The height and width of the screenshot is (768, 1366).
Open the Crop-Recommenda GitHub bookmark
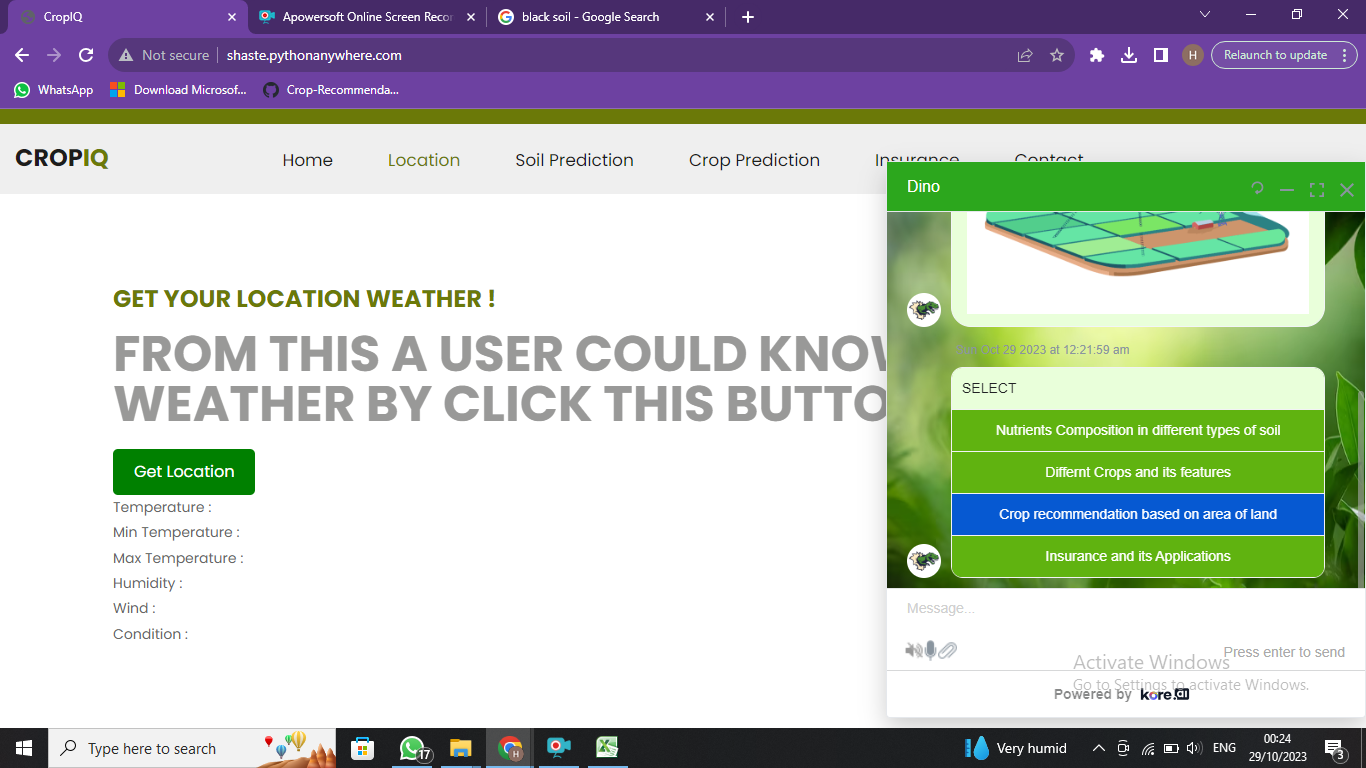pyautogui.click(x=331, y=90)
